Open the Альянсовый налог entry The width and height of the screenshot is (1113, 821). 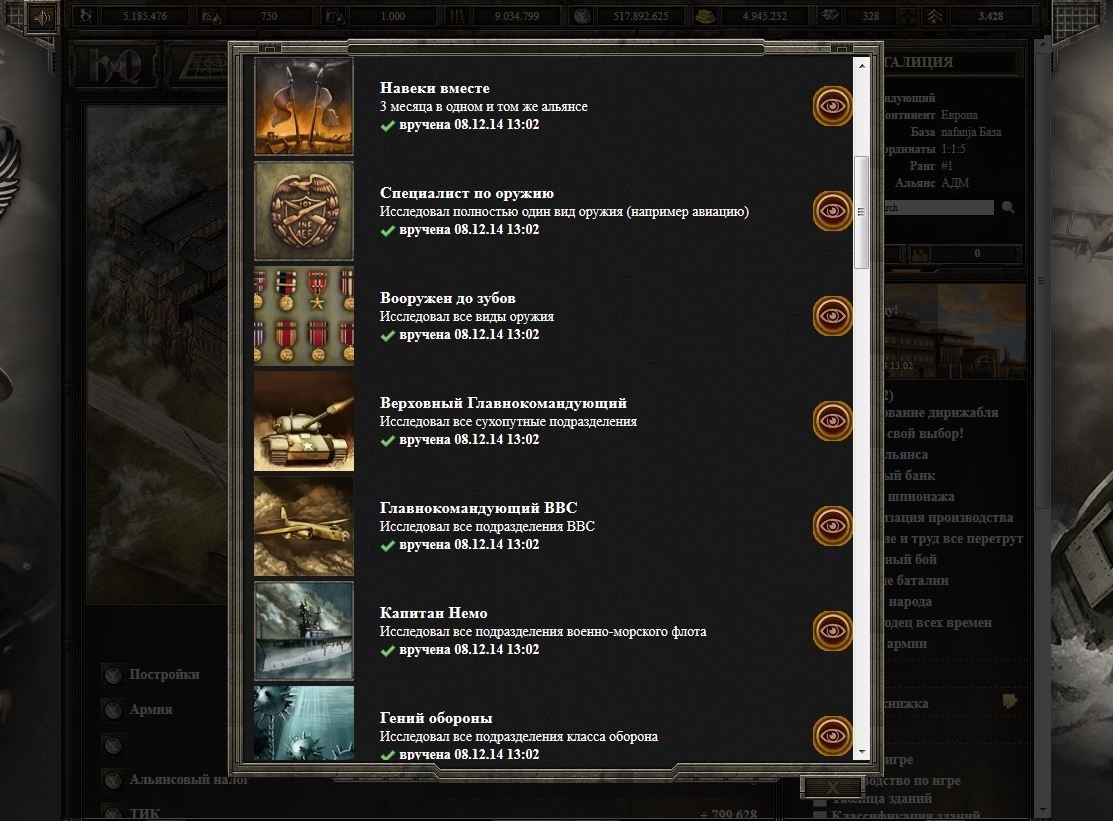[x=188, y=779]
